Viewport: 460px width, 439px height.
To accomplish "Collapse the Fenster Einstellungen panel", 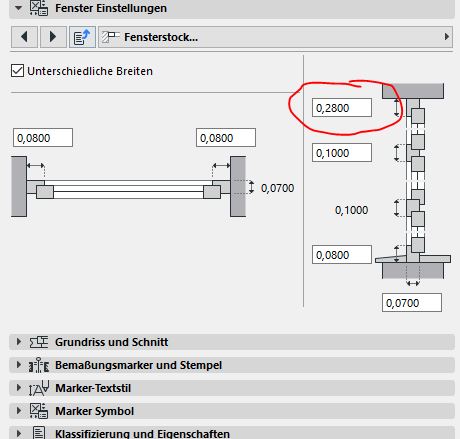I will (x=19, y=7).
